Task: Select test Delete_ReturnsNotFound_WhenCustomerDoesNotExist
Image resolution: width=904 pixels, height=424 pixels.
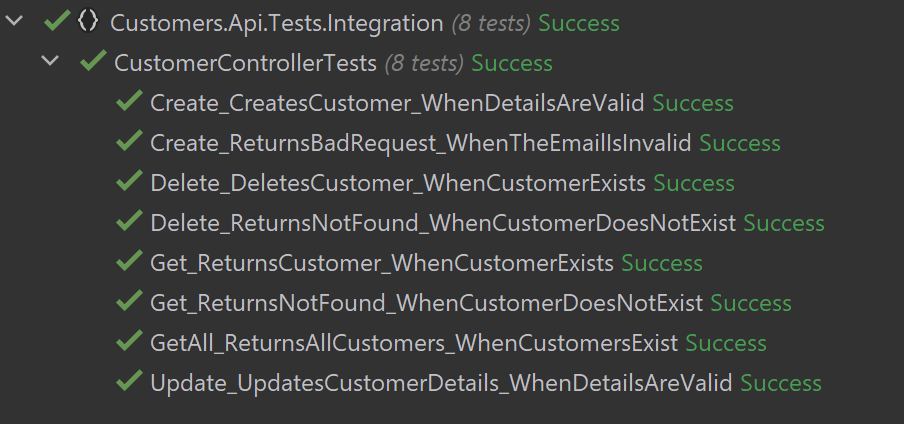Action: [x=443, y=223]
